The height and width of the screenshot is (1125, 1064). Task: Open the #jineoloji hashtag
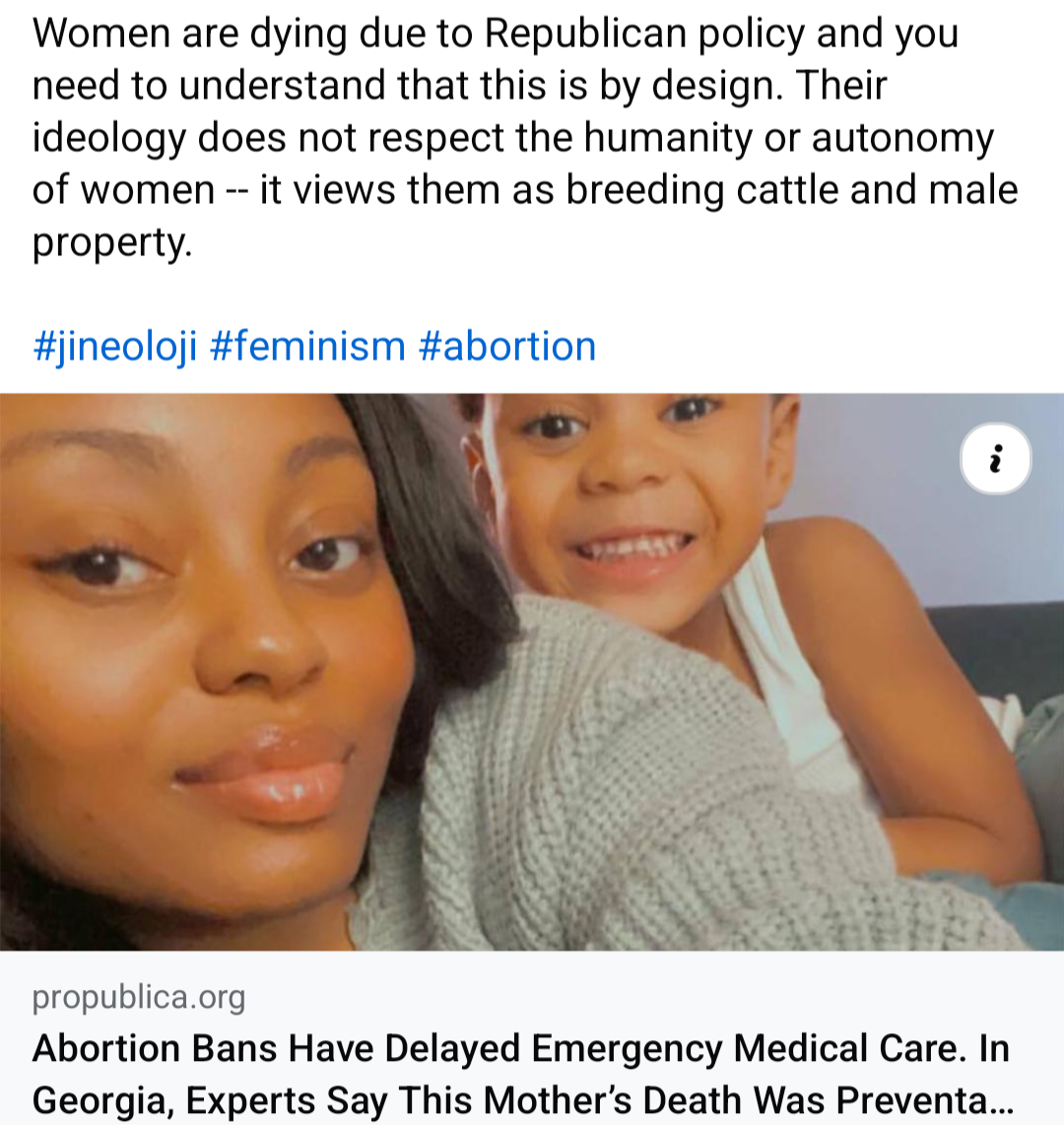point(114,347)
